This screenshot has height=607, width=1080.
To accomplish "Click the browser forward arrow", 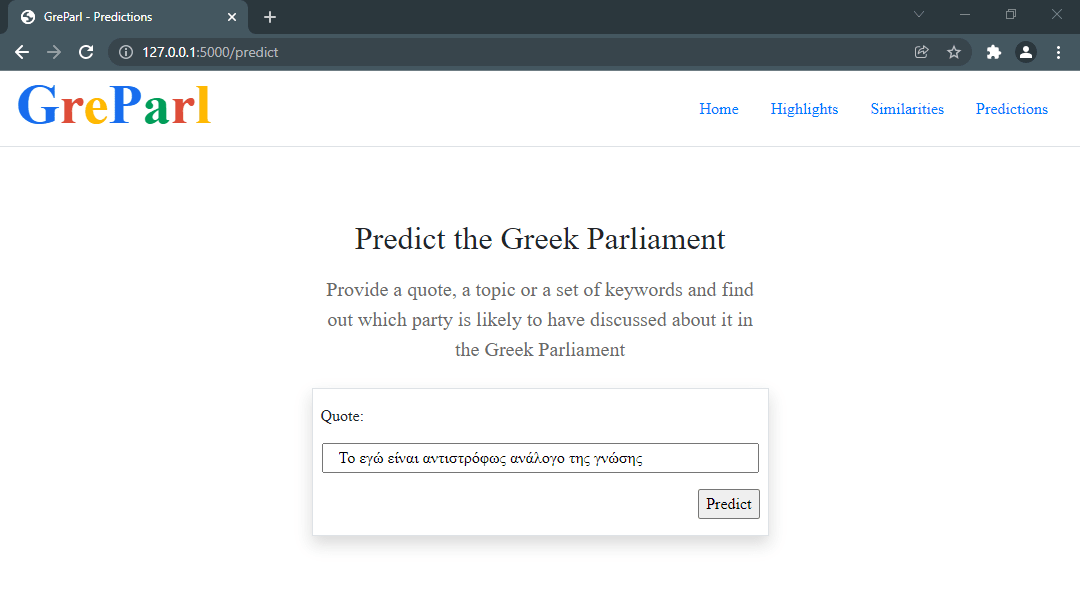I will coord(53,52).
